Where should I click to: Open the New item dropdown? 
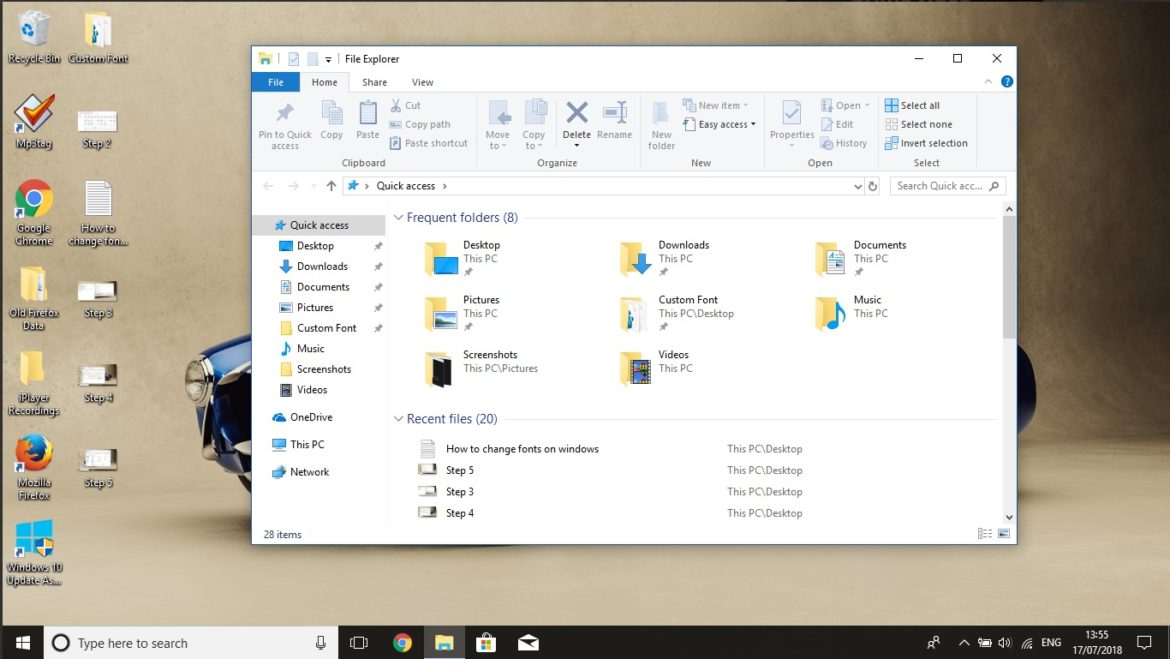[x=717, y=104]
